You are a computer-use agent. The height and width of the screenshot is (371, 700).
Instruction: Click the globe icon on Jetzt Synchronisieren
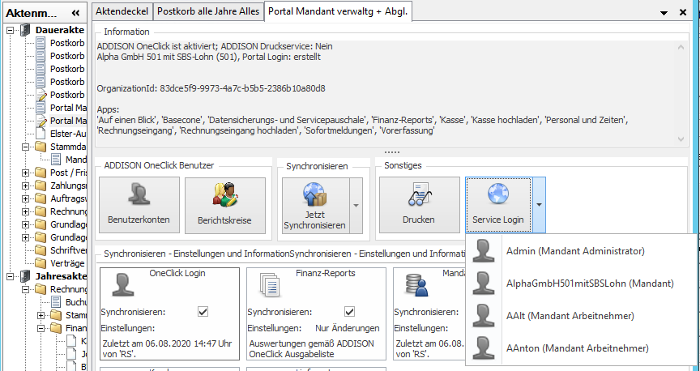(315, 195)
